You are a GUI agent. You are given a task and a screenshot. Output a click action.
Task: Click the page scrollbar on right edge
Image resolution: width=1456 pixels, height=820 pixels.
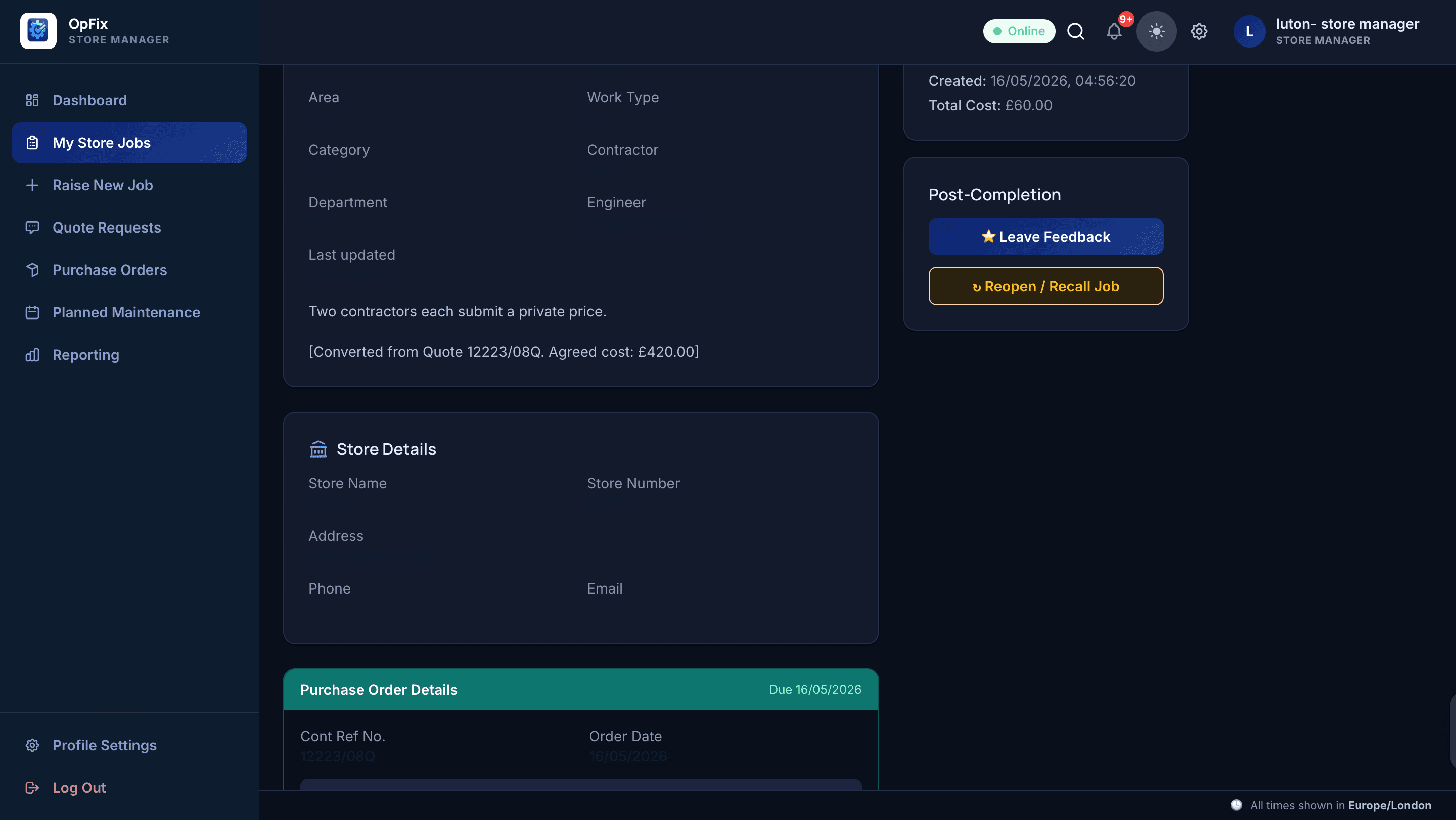pos(1453,731)
